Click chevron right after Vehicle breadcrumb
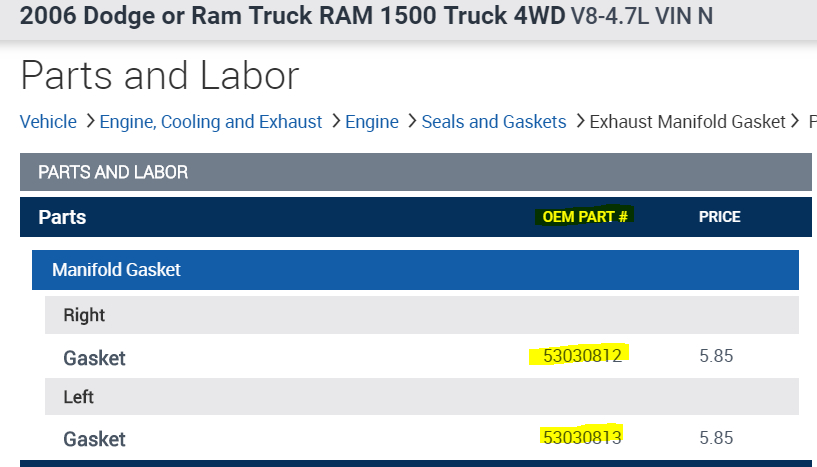 (x=90, y=122)
